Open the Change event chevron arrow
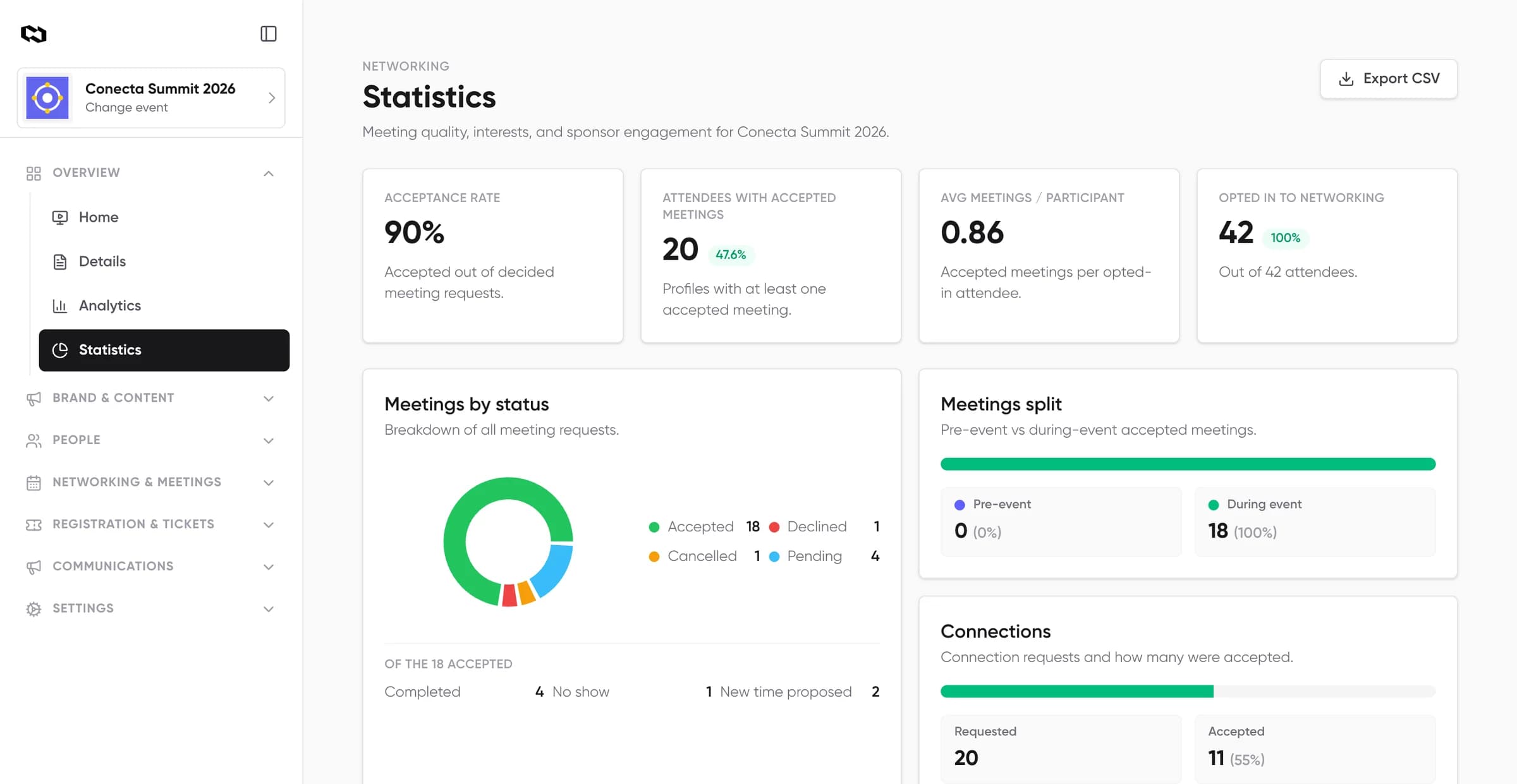This screenshot has height=784, width=1517. [x=272, y=98]
